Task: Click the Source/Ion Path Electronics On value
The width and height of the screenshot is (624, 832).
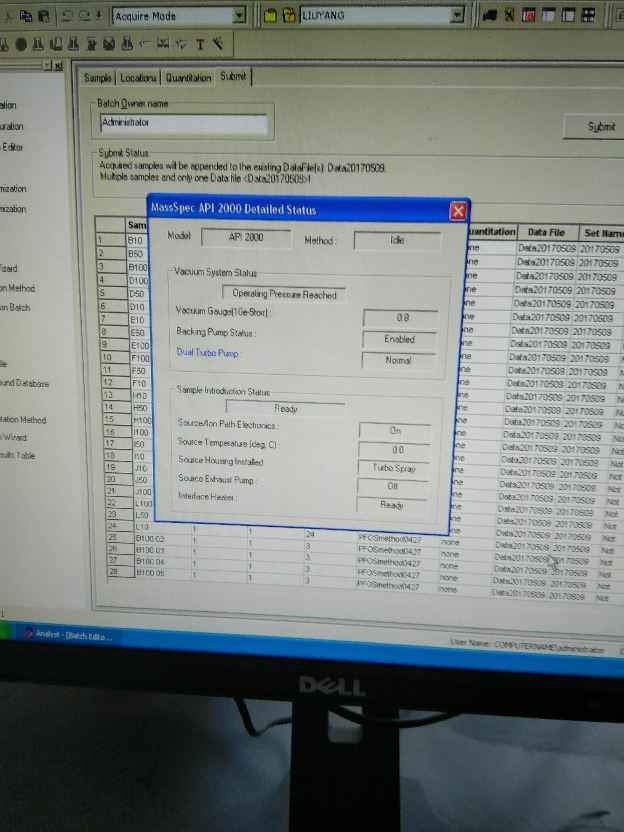Action: pyautogui.click(x=395, y=430)
